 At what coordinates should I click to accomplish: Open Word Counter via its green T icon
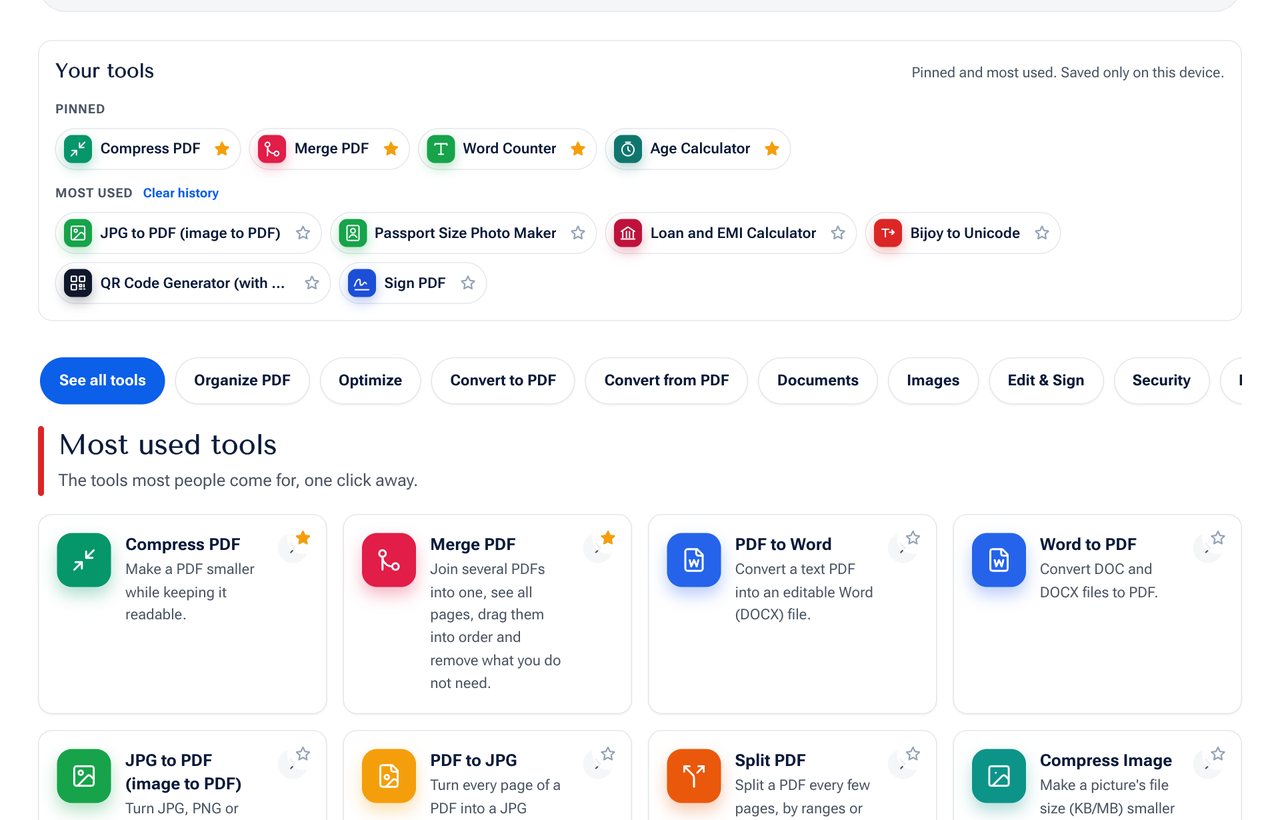(x=441, y=149)
